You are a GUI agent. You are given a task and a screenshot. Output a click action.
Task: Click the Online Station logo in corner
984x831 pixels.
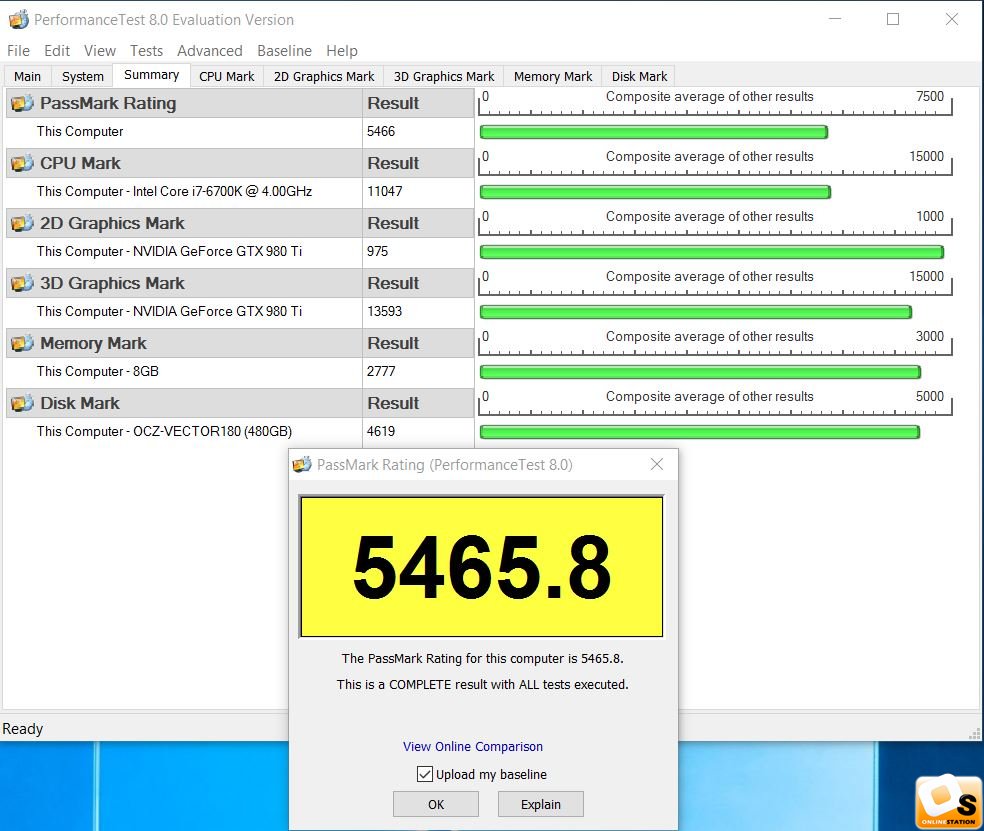tap(948, 802)
